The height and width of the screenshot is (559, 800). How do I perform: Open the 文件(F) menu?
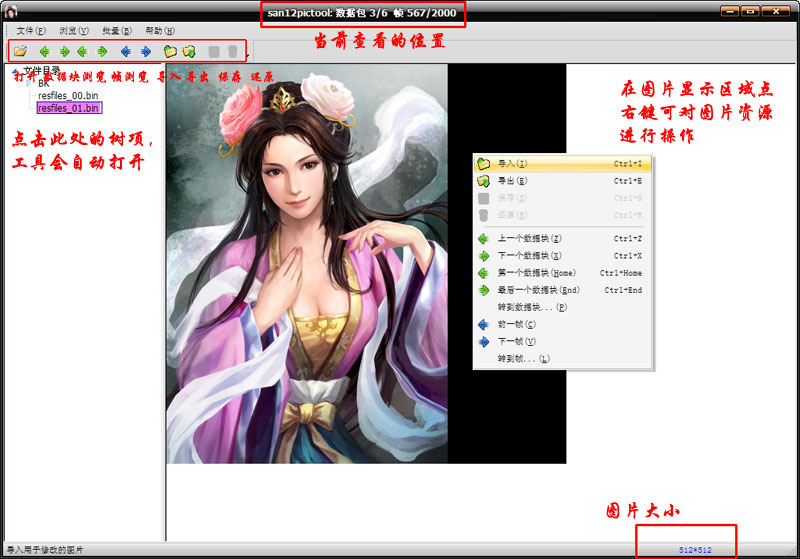click(x=30, y=31)
